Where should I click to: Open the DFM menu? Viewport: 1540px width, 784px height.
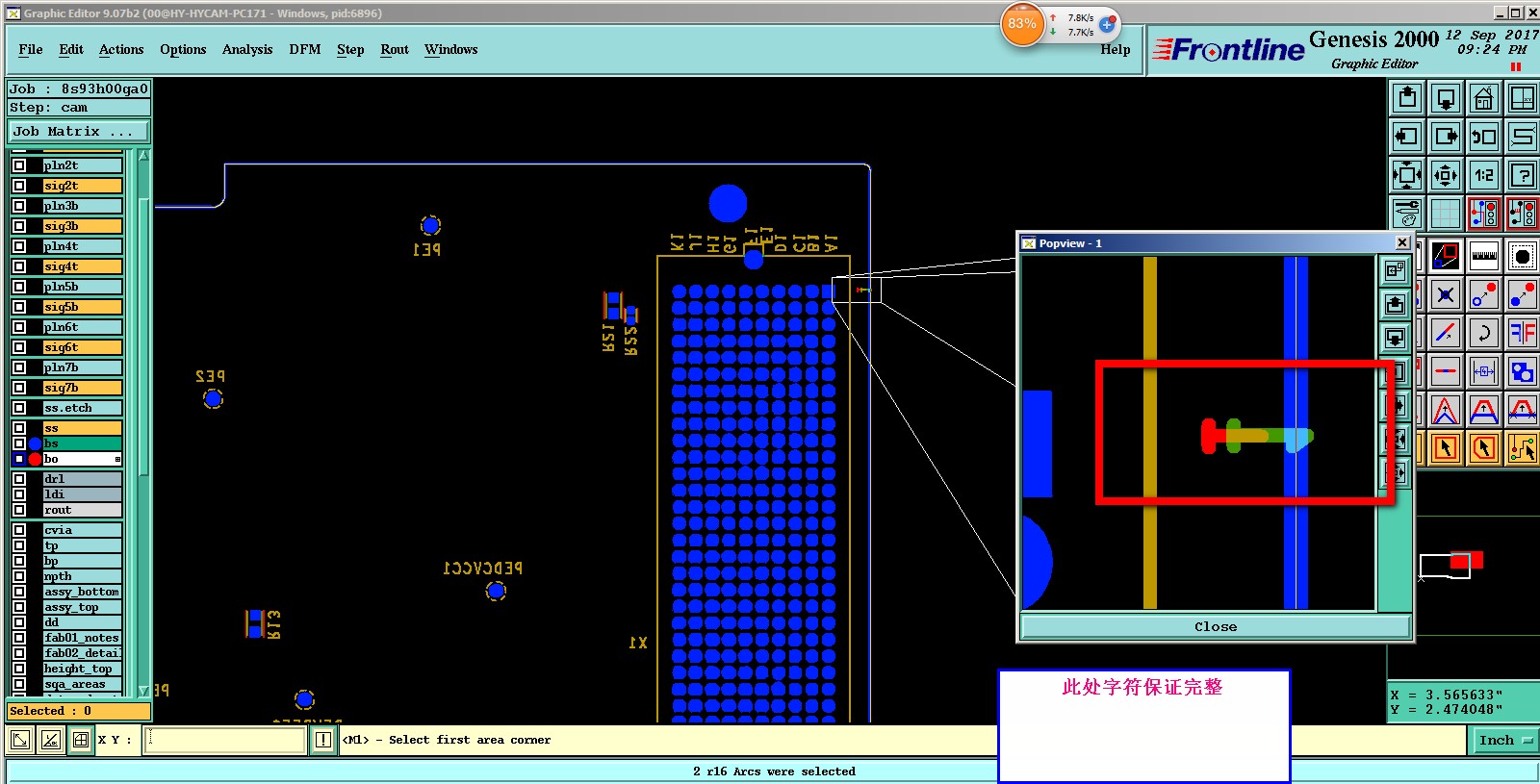(305, 49)
